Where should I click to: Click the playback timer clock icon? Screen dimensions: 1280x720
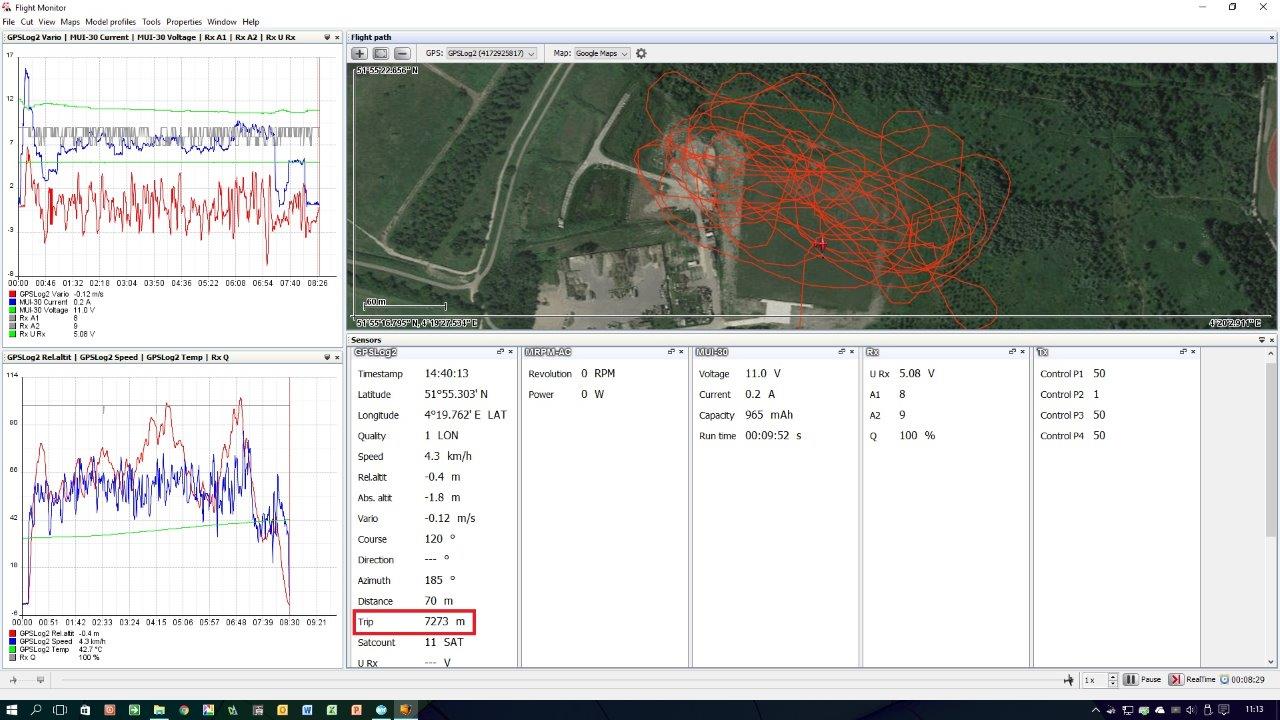coord(1224,680)
